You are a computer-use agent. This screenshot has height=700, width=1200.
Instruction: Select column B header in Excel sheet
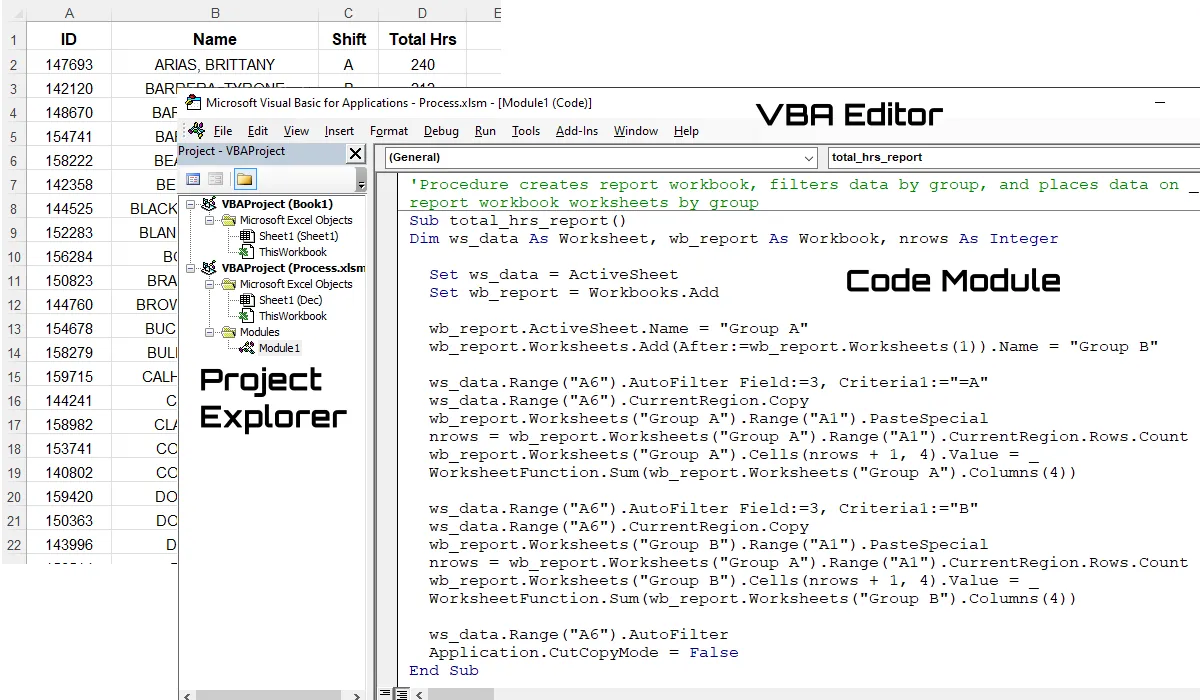coord(215,13)
